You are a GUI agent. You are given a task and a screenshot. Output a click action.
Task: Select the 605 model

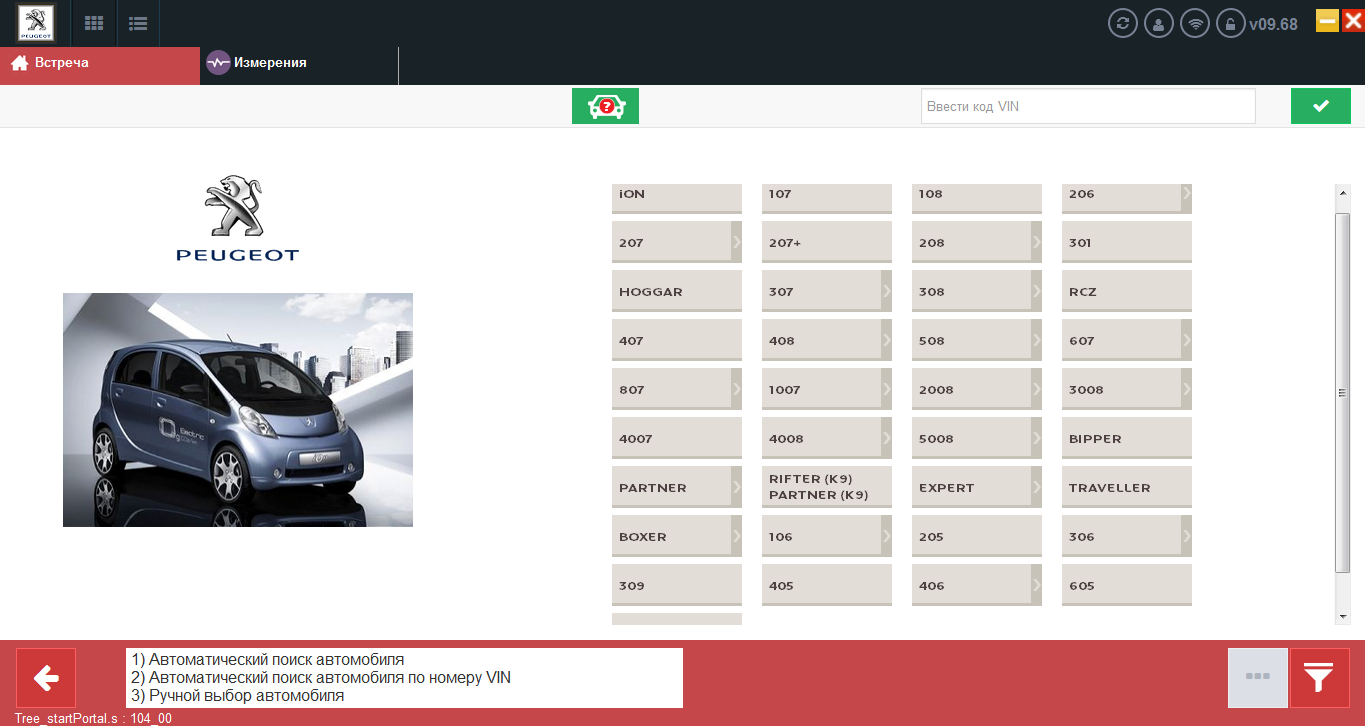[1127, 585]
